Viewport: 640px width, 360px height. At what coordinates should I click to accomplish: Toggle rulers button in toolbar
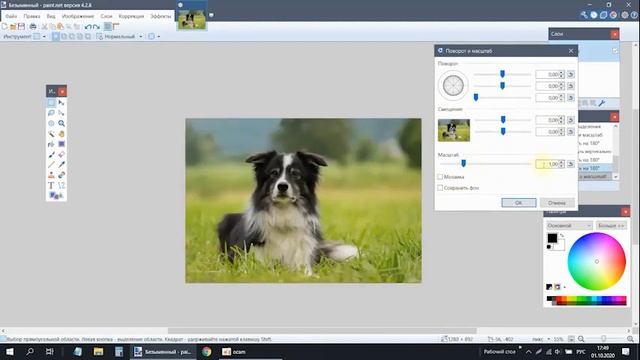[x=116, y=27]
